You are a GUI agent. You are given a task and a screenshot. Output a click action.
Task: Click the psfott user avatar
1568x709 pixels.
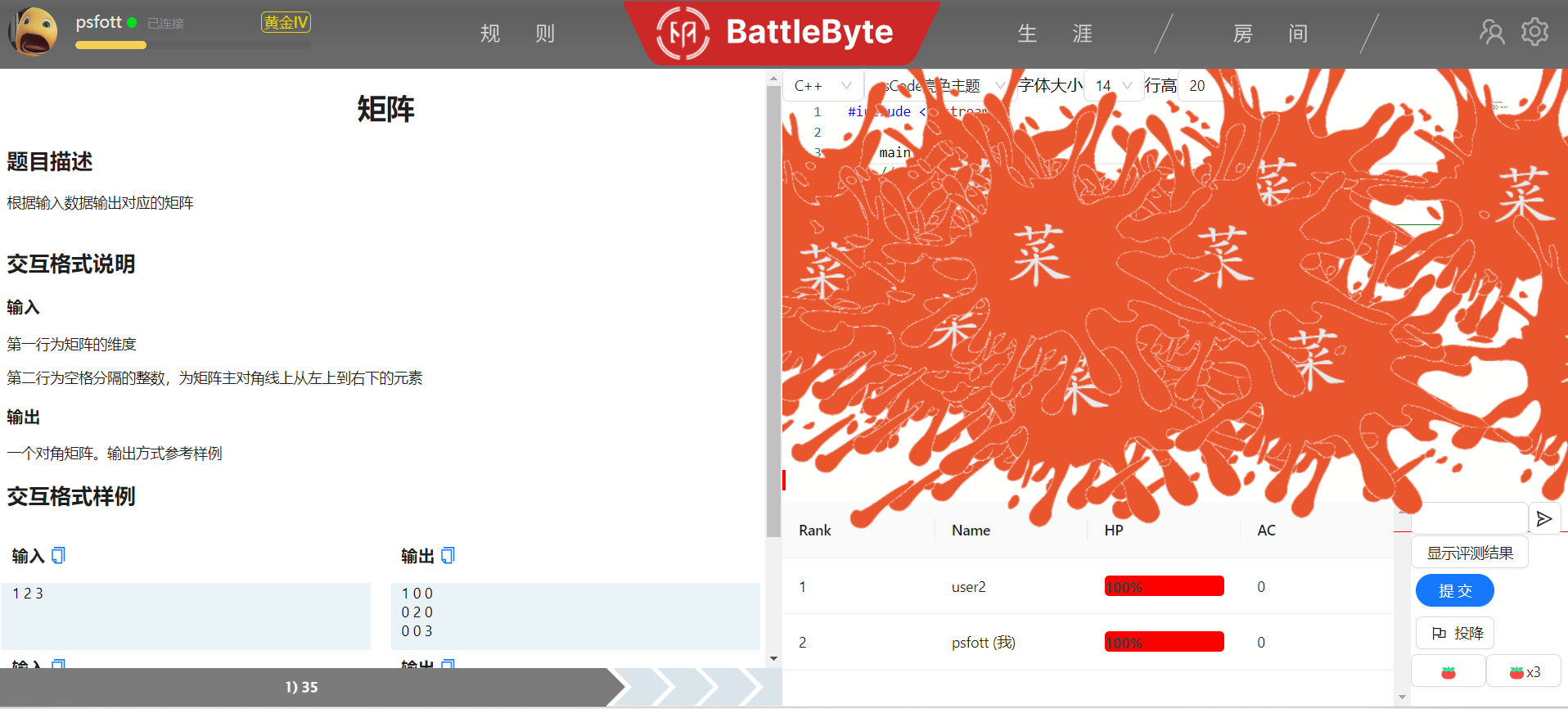(33, 32)
